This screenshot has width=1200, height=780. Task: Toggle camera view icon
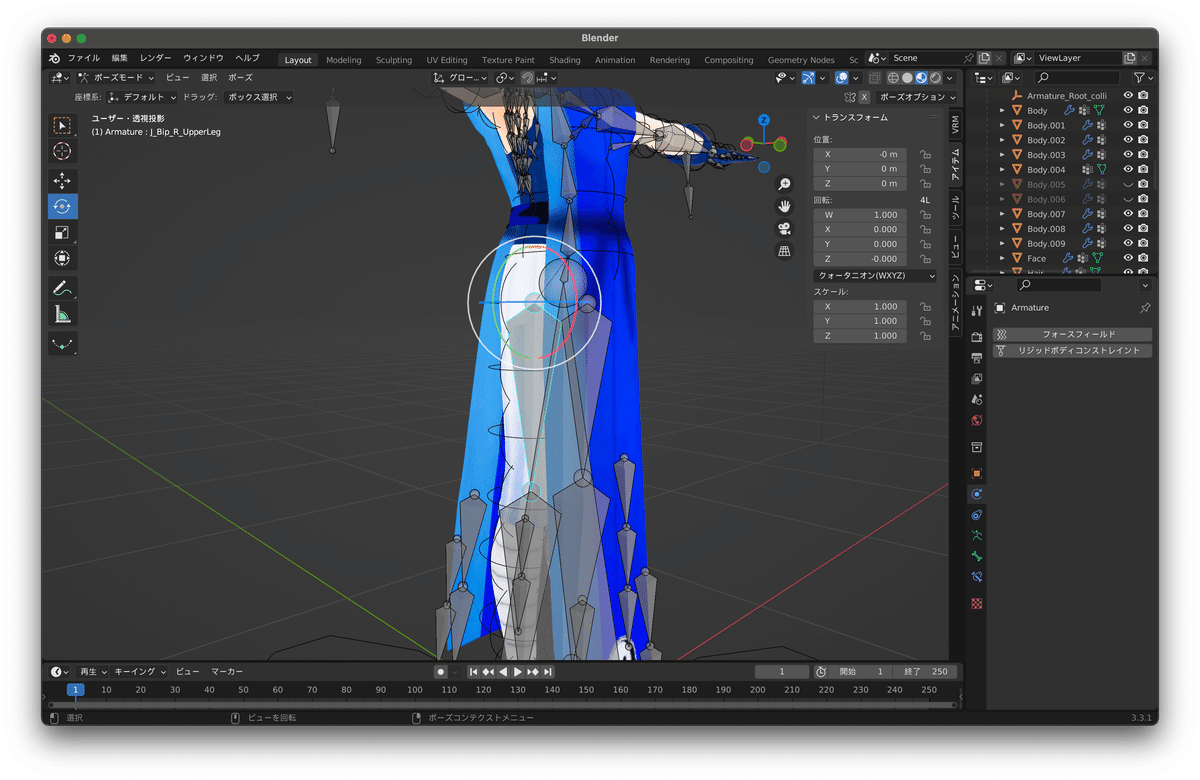785,228
